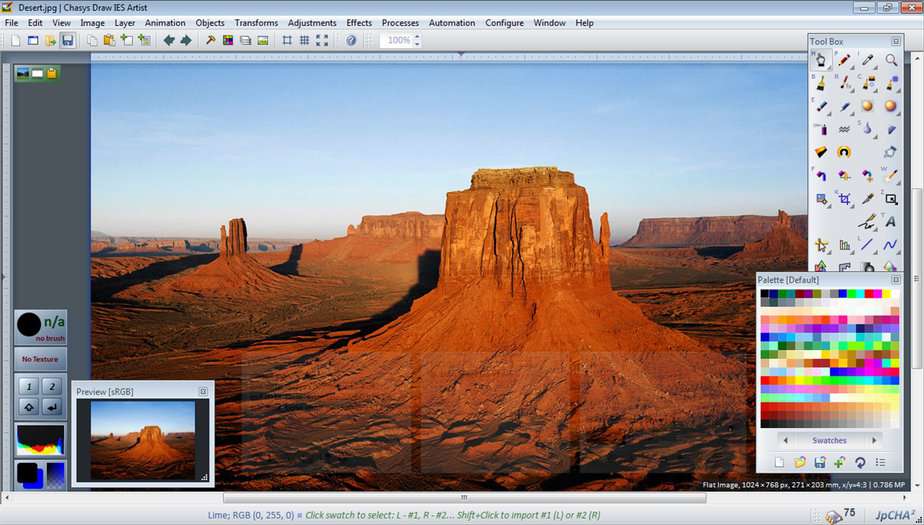Select the freehand pen scribble tool
The height and width of the screenshot is (525, 924).
(x=867, y=222)
